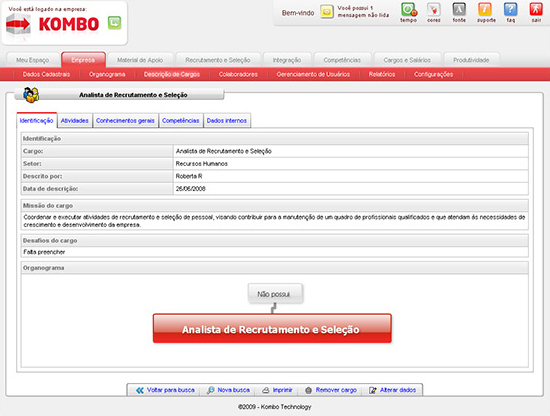Open the unread message envelope icon
The width and height of the screenshot is (550, 416).
pos(327,12)
